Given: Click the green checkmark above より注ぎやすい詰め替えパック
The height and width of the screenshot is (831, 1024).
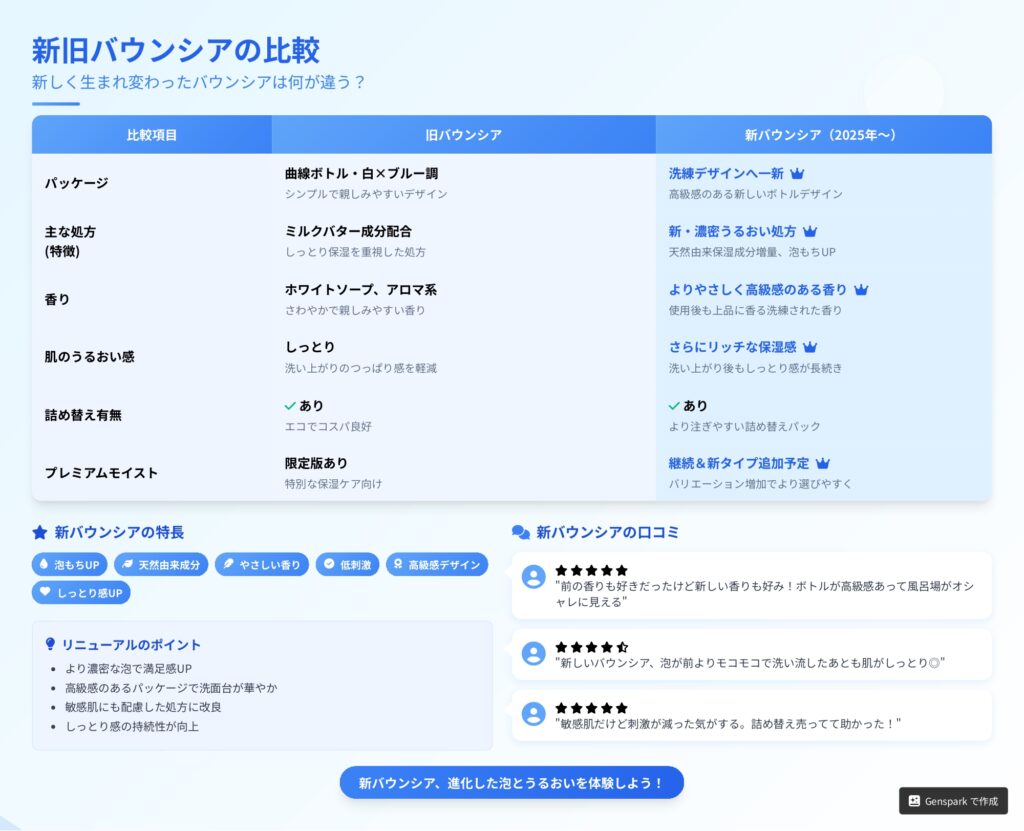Looking at the screenshot, I should 674,406.
